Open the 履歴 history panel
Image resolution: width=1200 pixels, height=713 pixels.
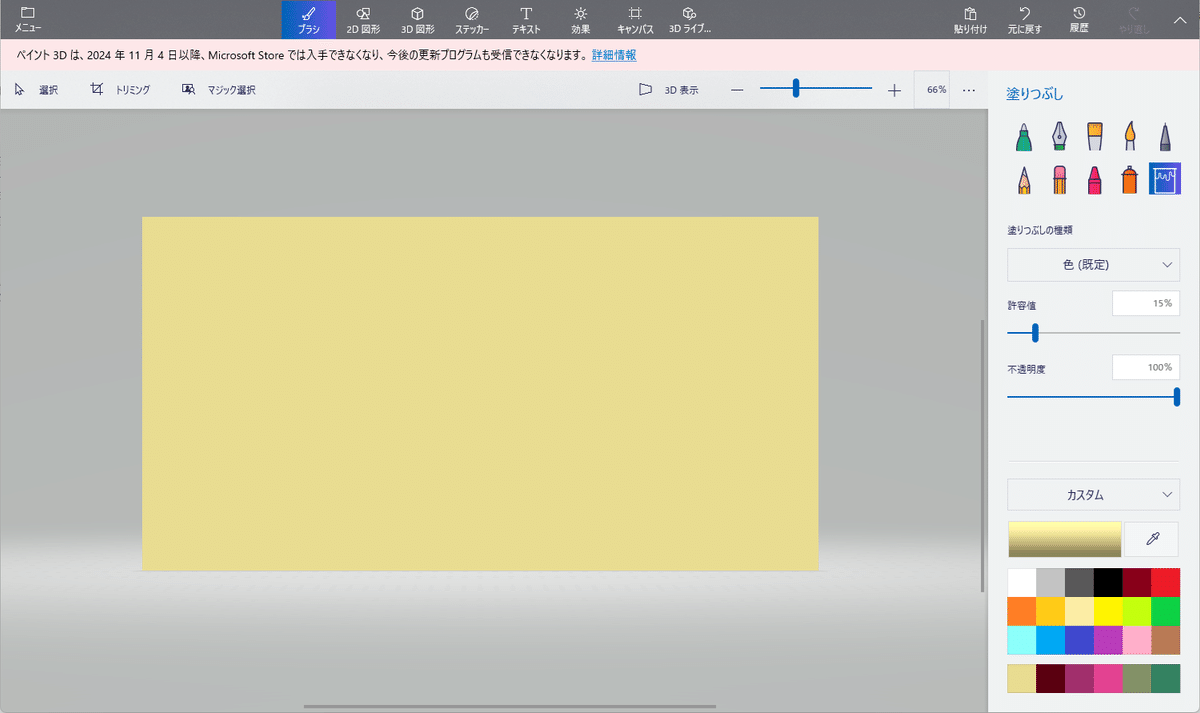pyautogui.click(x=1079, y=19)
